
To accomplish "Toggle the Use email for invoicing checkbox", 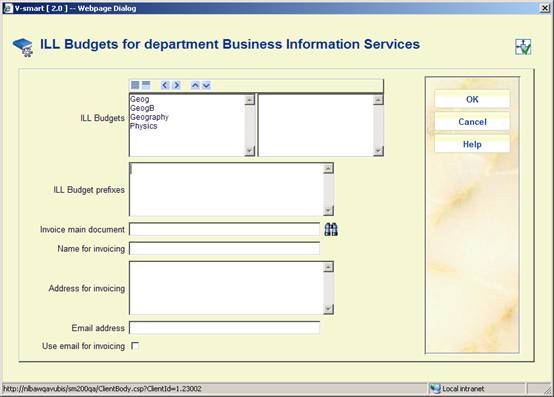I will click(135, 346).
